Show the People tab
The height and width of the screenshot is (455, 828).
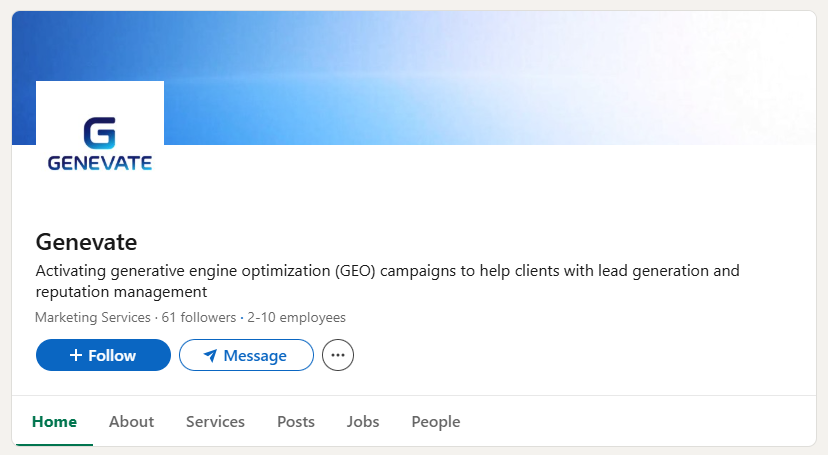pos(436,422)
